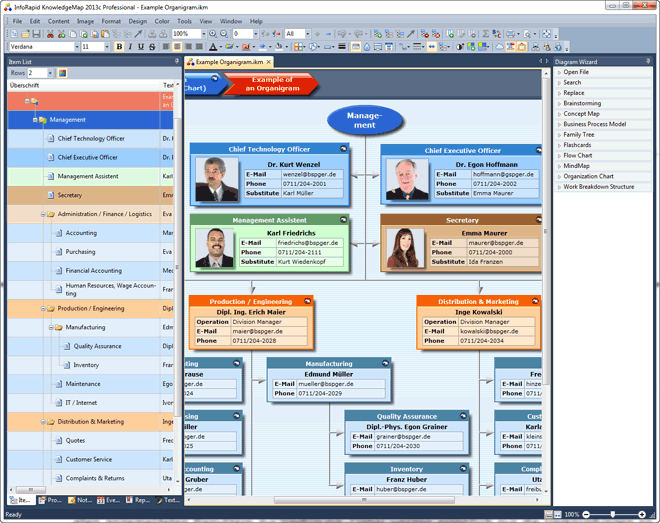Click Family Tree in Diagram Wizard
Viewport: 660px width, 523px height.
pyautogui.click(x=579, y=135)
